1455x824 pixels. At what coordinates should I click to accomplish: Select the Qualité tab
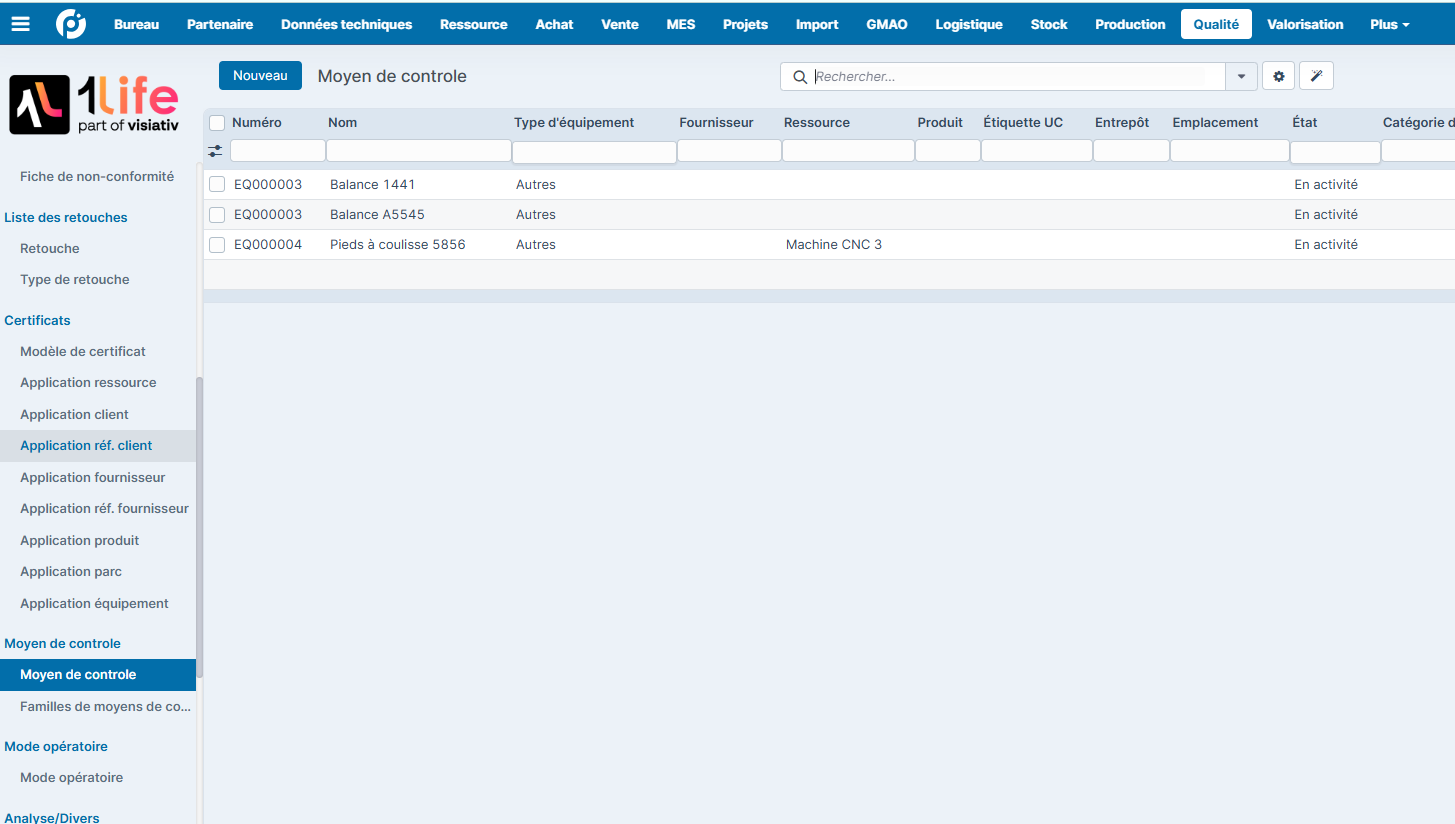pos(1216,24)
